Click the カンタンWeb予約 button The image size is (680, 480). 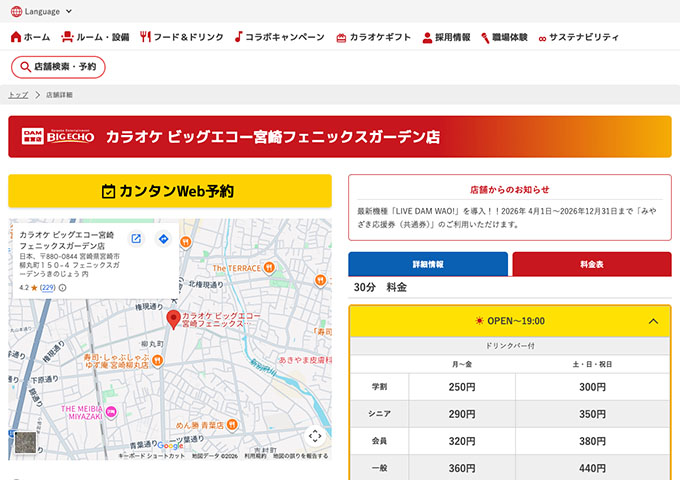click(x=170, y=191)
